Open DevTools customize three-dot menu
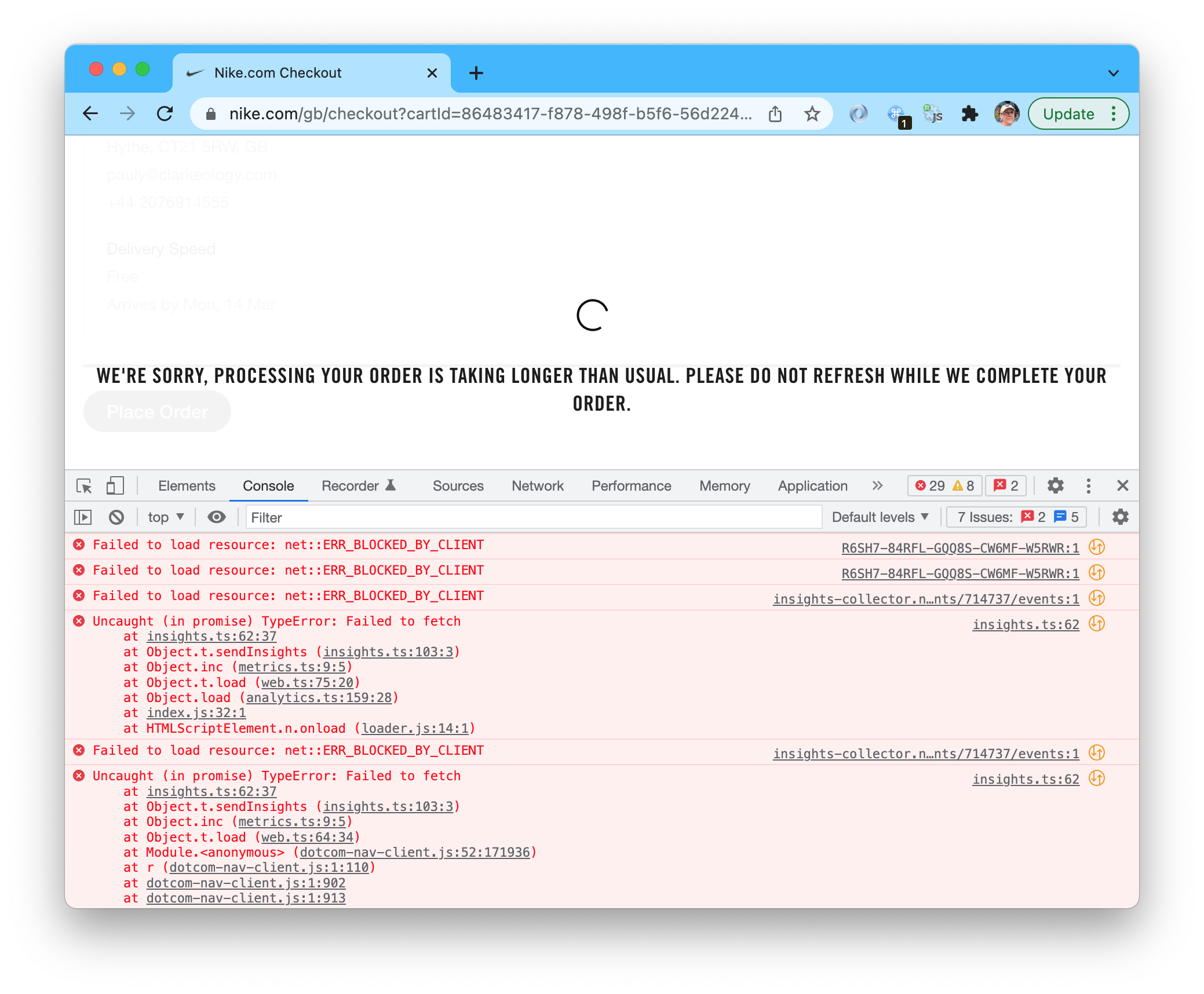 (x=1088, y=485)
